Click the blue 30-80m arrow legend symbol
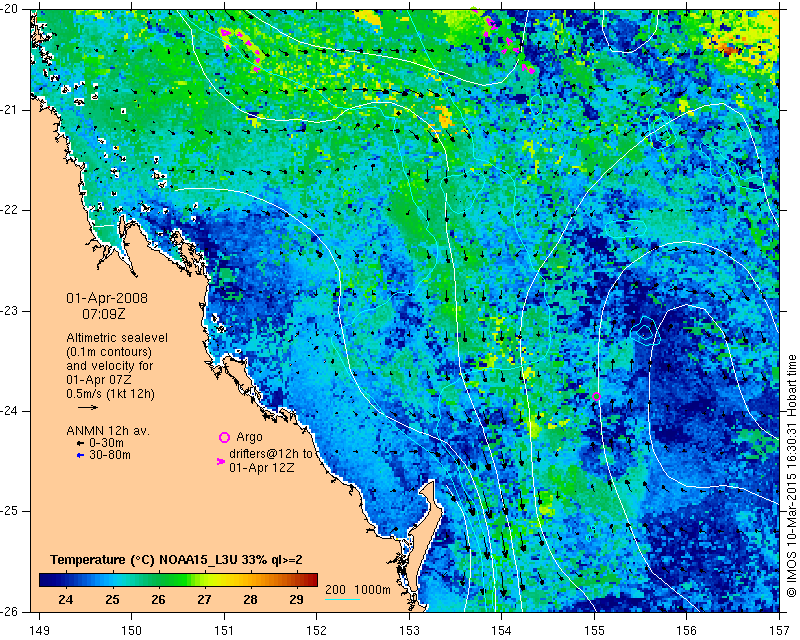Image resolution: width=800 pixels, height=640 pixels. point(80,455)
